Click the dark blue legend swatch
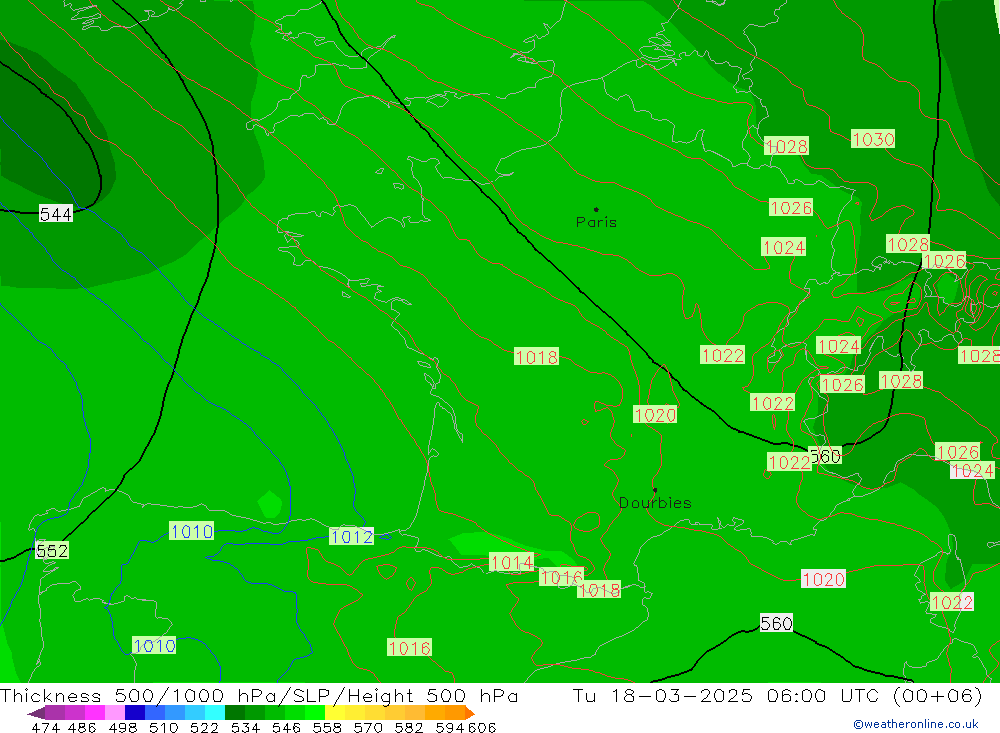The image size is (1000, 733). pos(135,713)
